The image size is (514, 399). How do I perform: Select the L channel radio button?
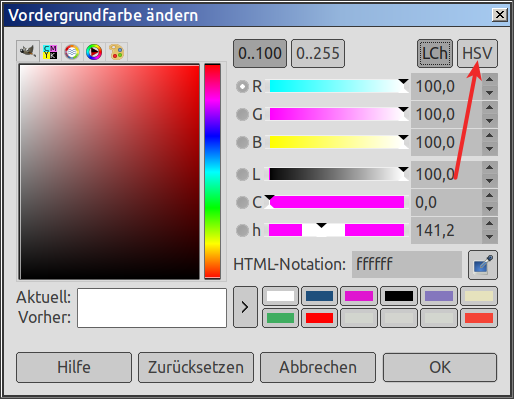(x=242, y=174)
